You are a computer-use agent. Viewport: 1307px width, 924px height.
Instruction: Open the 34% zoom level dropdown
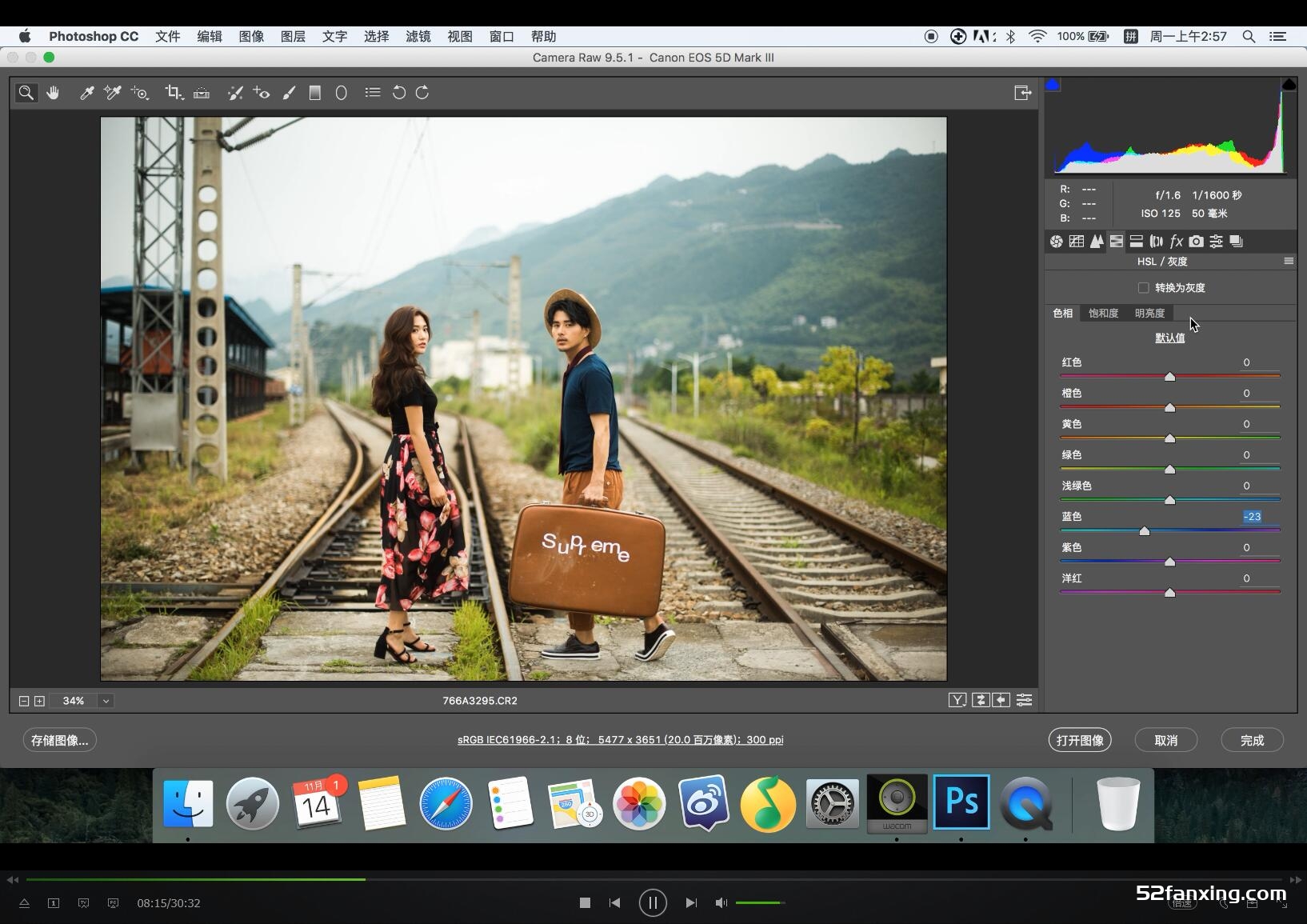click(106, 701)
